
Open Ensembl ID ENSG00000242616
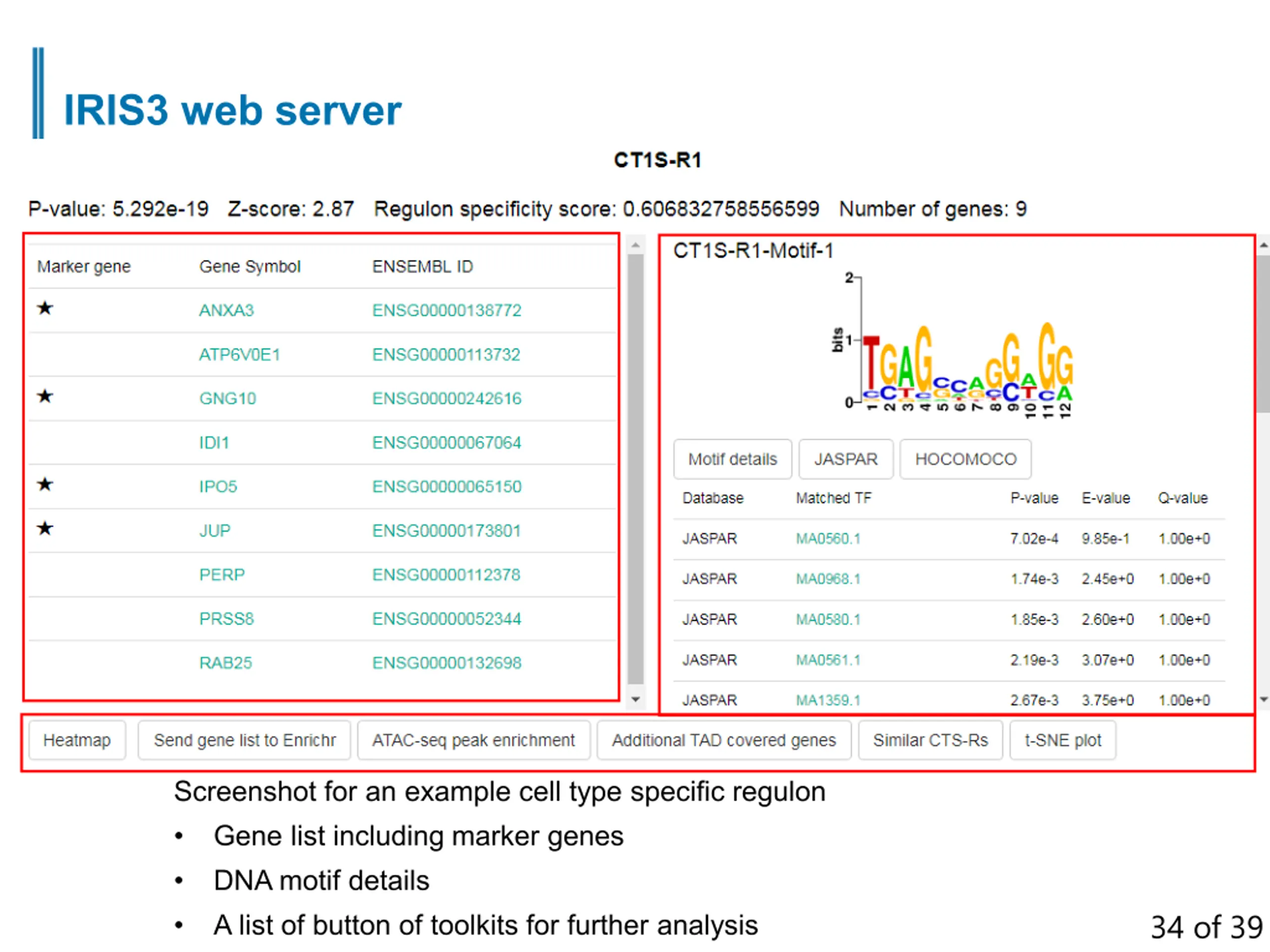coord(446,398)
